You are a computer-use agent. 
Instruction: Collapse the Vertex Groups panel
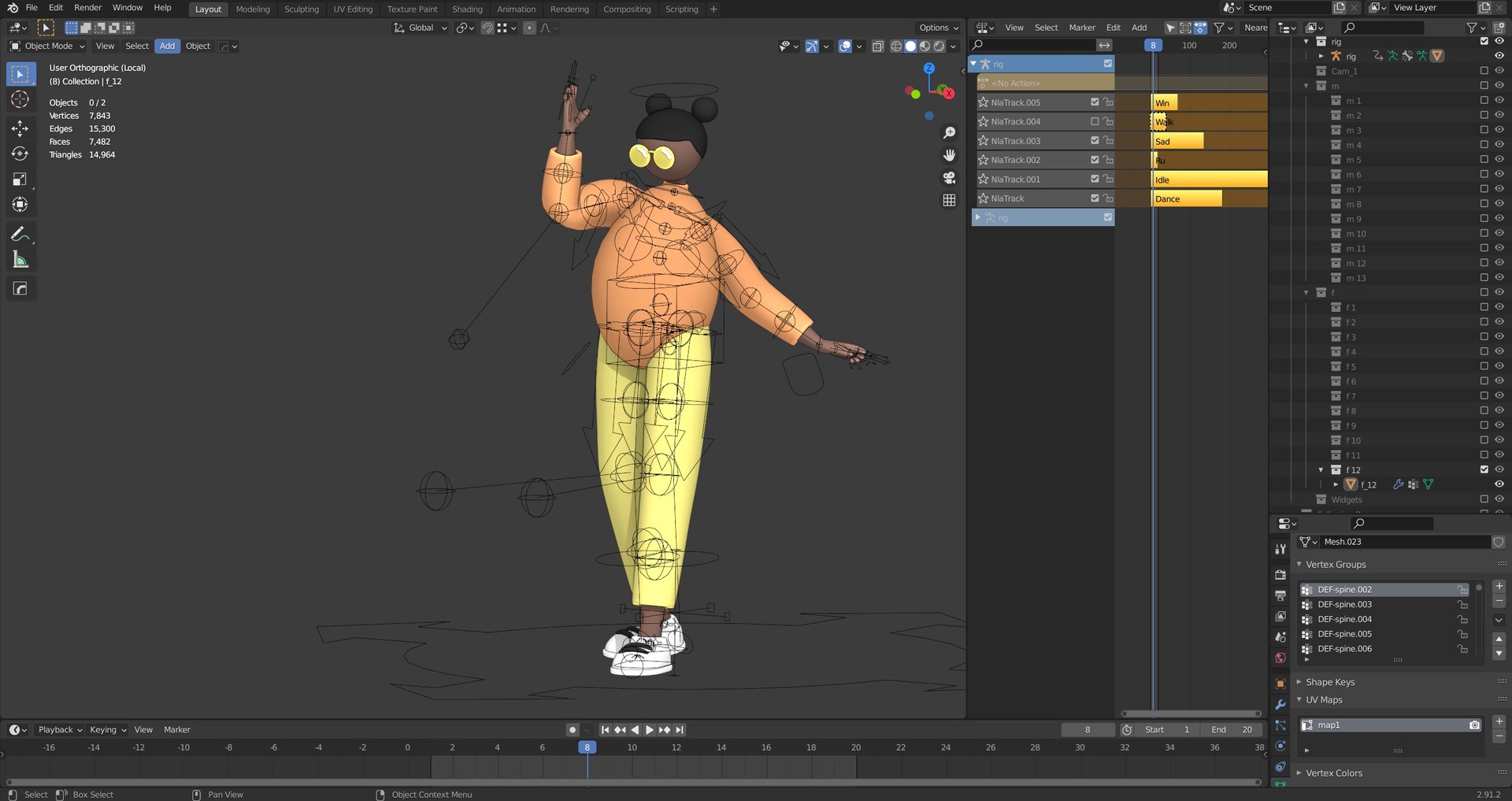[1336, 565]
